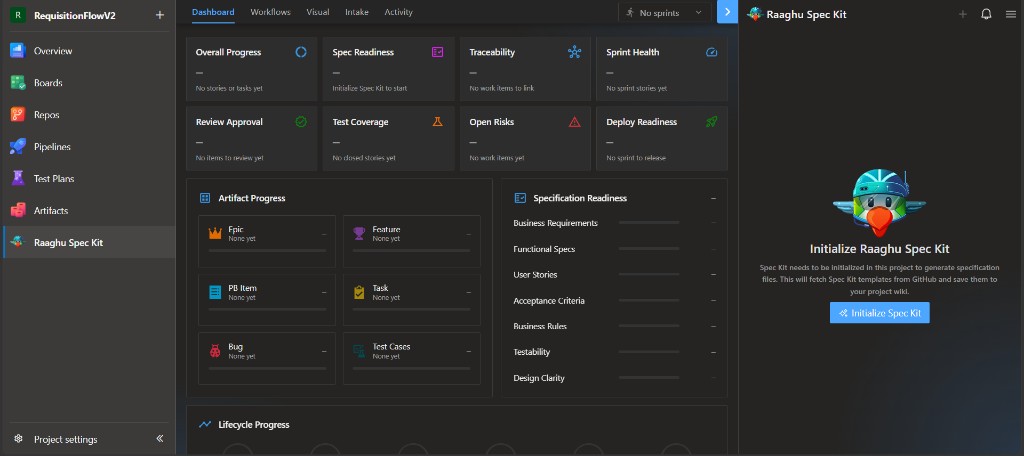Click the Feature trophy icon
Image resolution: width=1024 pixels, height=456 pixels.
[359, 233]
